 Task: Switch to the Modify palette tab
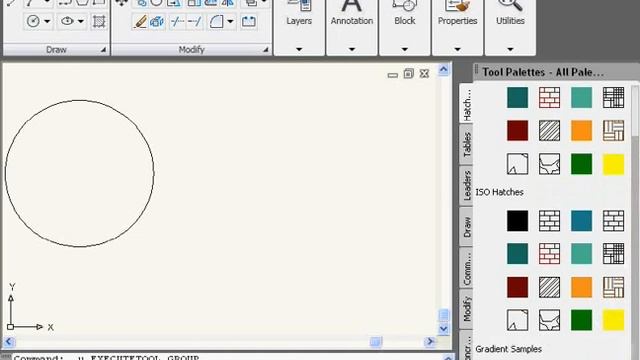click(467, 309)
